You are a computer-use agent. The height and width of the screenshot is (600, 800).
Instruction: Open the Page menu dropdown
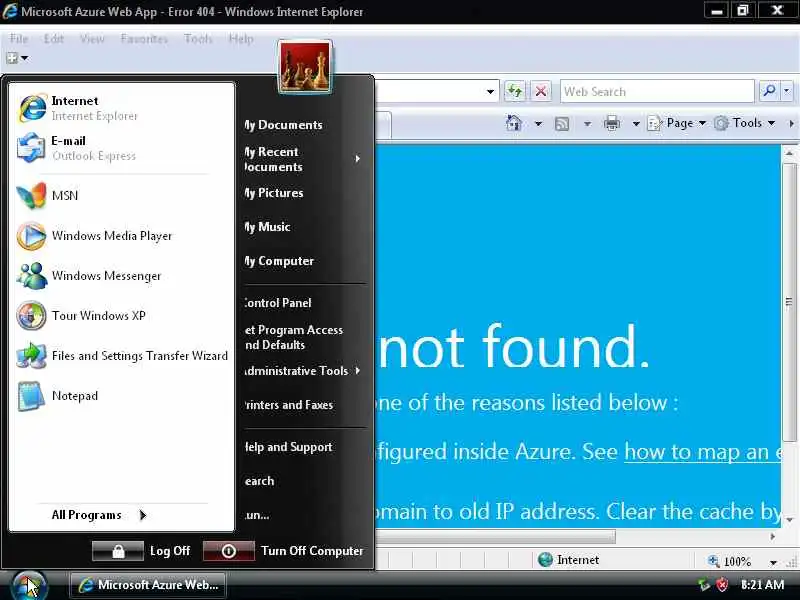(677, 123)
